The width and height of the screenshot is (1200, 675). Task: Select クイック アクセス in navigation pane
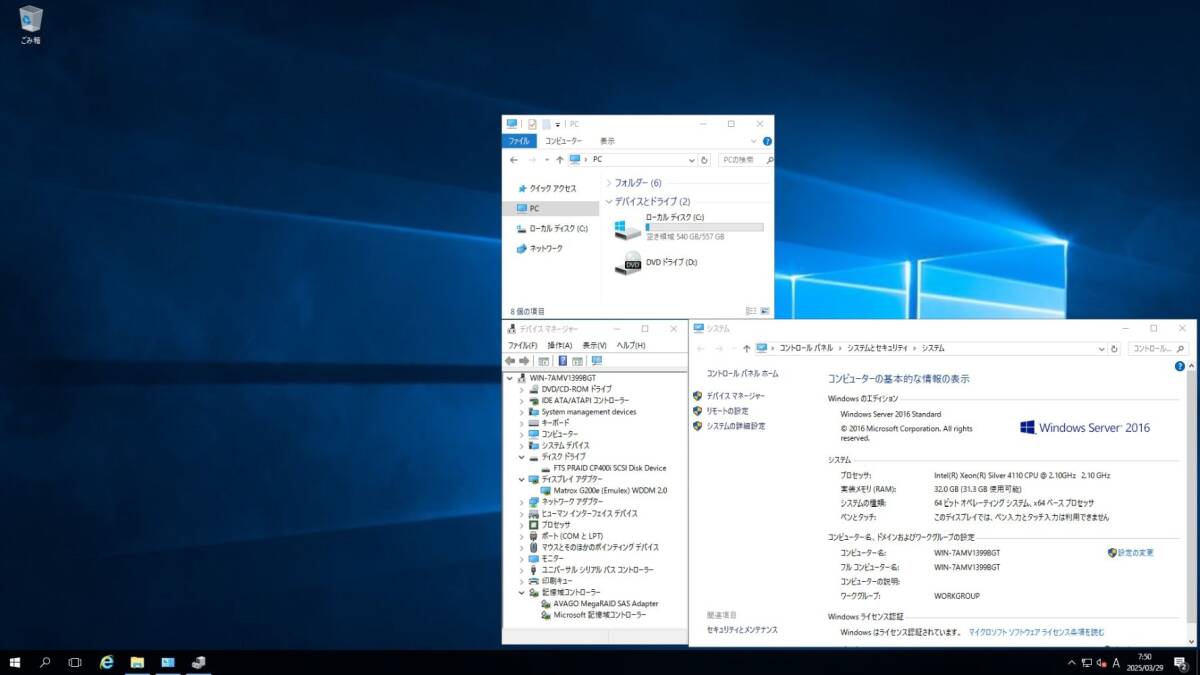[x=553, y=188]
